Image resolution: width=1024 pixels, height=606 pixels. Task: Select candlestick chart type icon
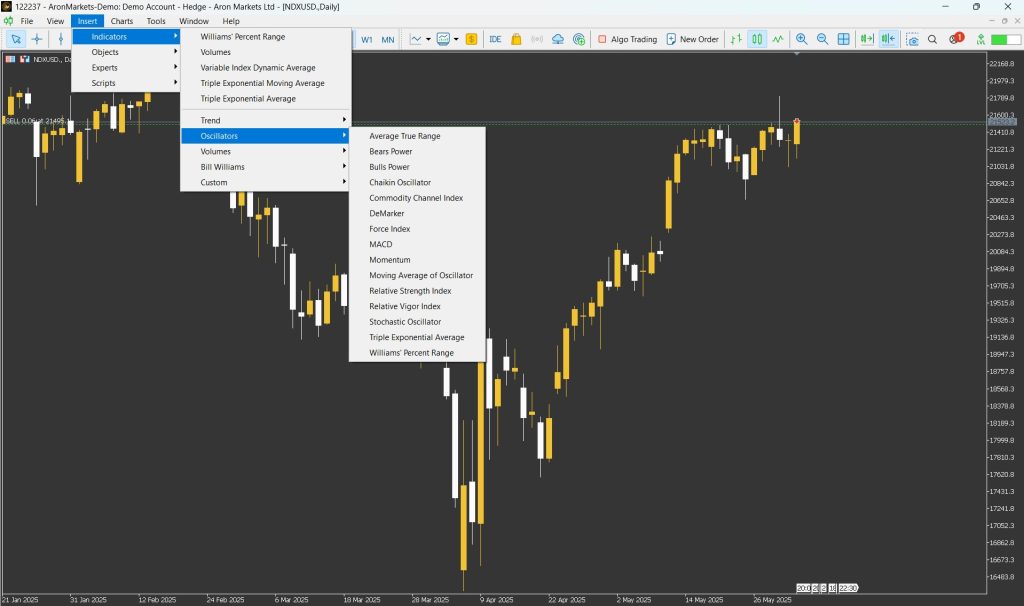[x=757, y=39]
